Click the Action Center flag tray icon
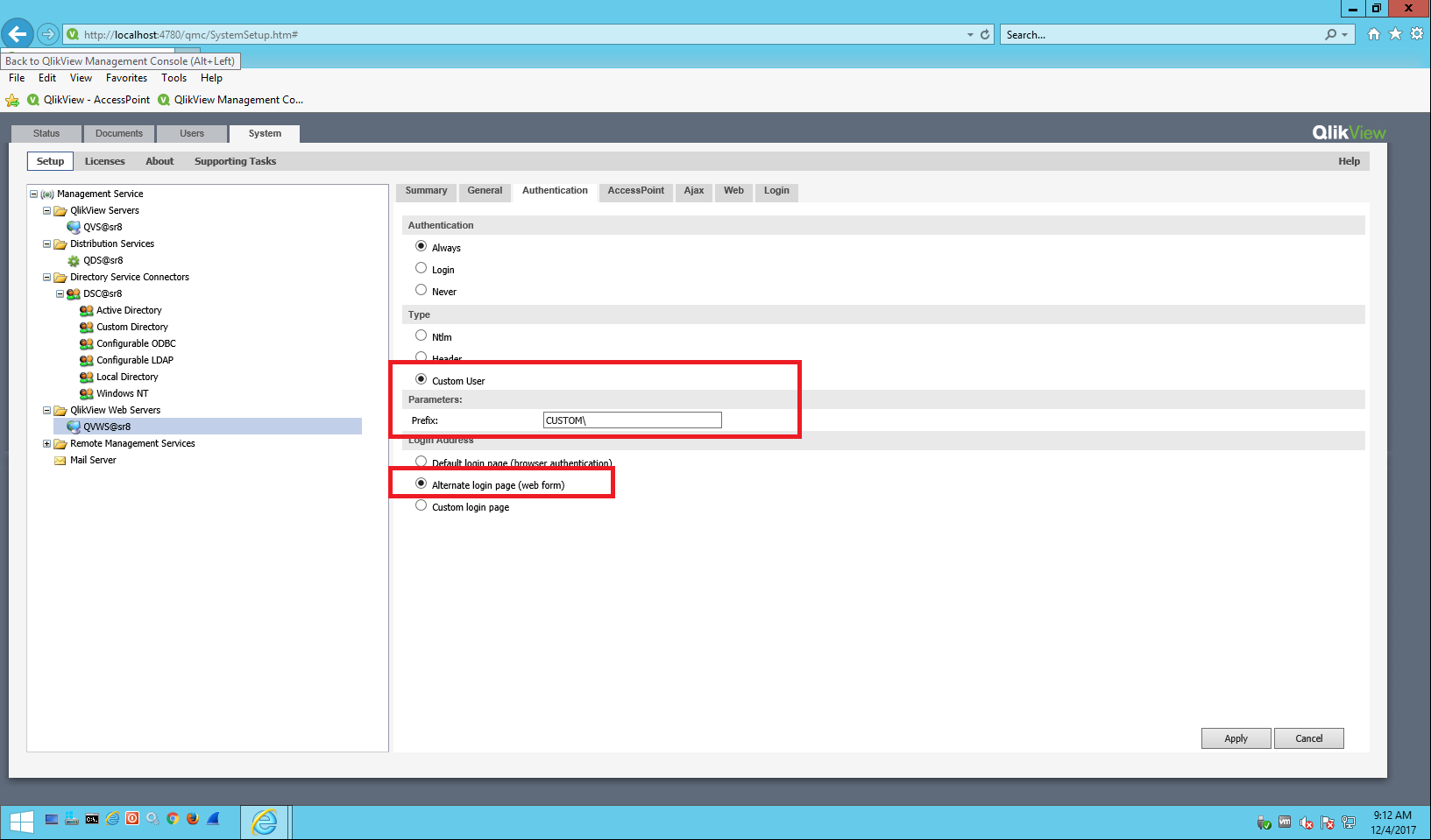 coord(1328,822)
